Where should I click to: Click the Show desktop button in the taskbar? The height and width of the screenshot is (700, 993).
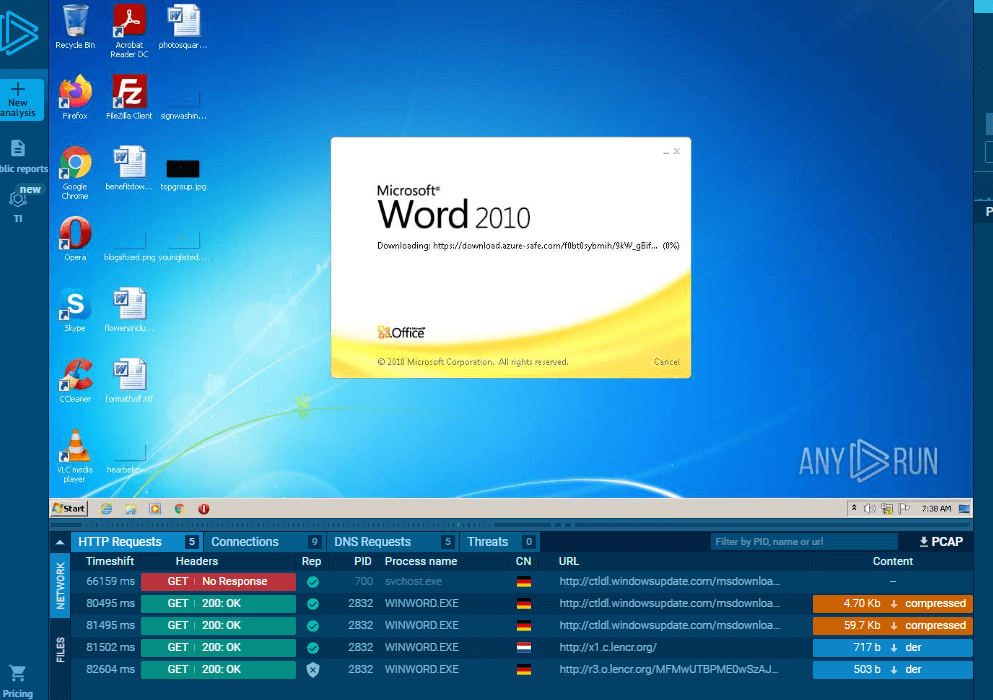(x=965, y=509)
